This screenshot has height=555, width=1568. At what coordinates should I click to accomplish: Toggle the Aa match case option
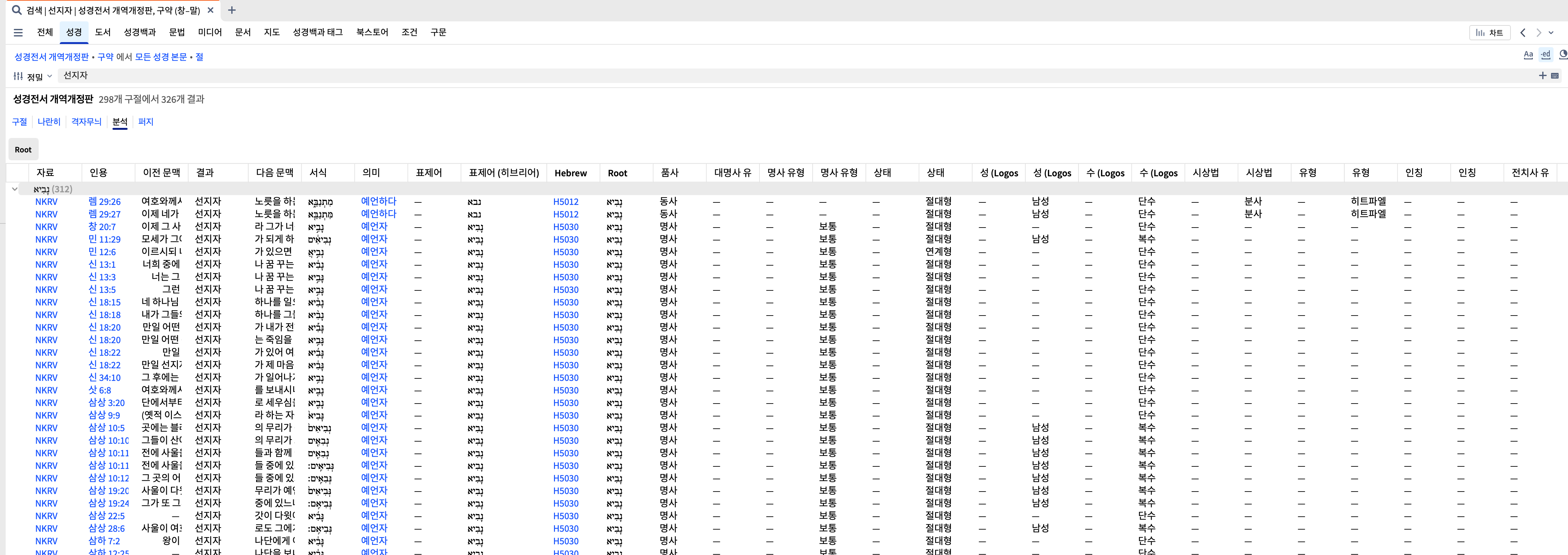click(1528, 55)
